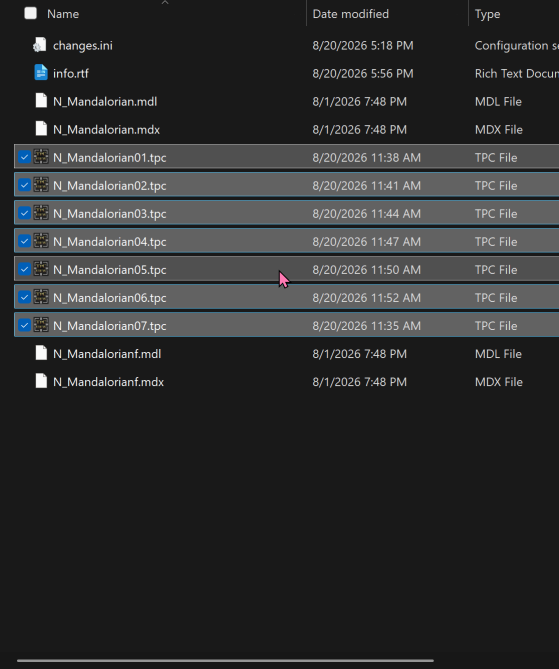
Task: Select the N_Mandalorian05.tpc file name
Action: tap(110, 270)
